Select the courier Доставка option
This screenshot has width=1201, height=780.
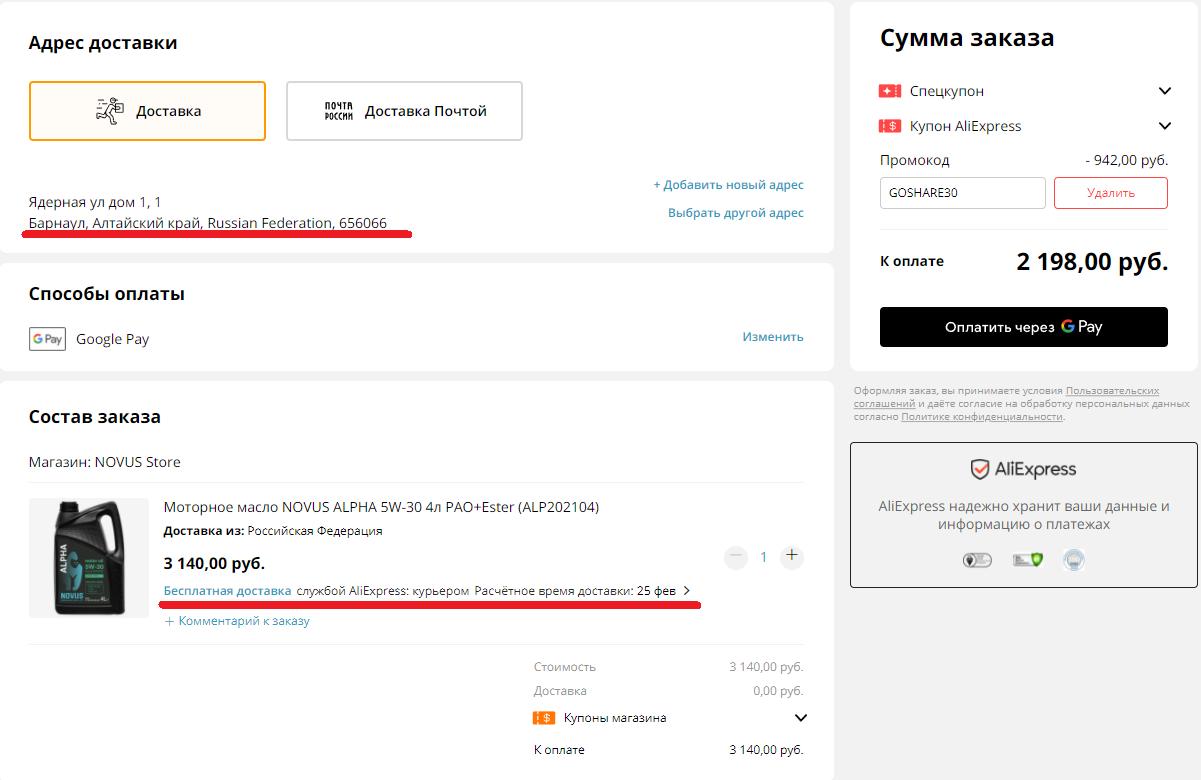(147, 111)
